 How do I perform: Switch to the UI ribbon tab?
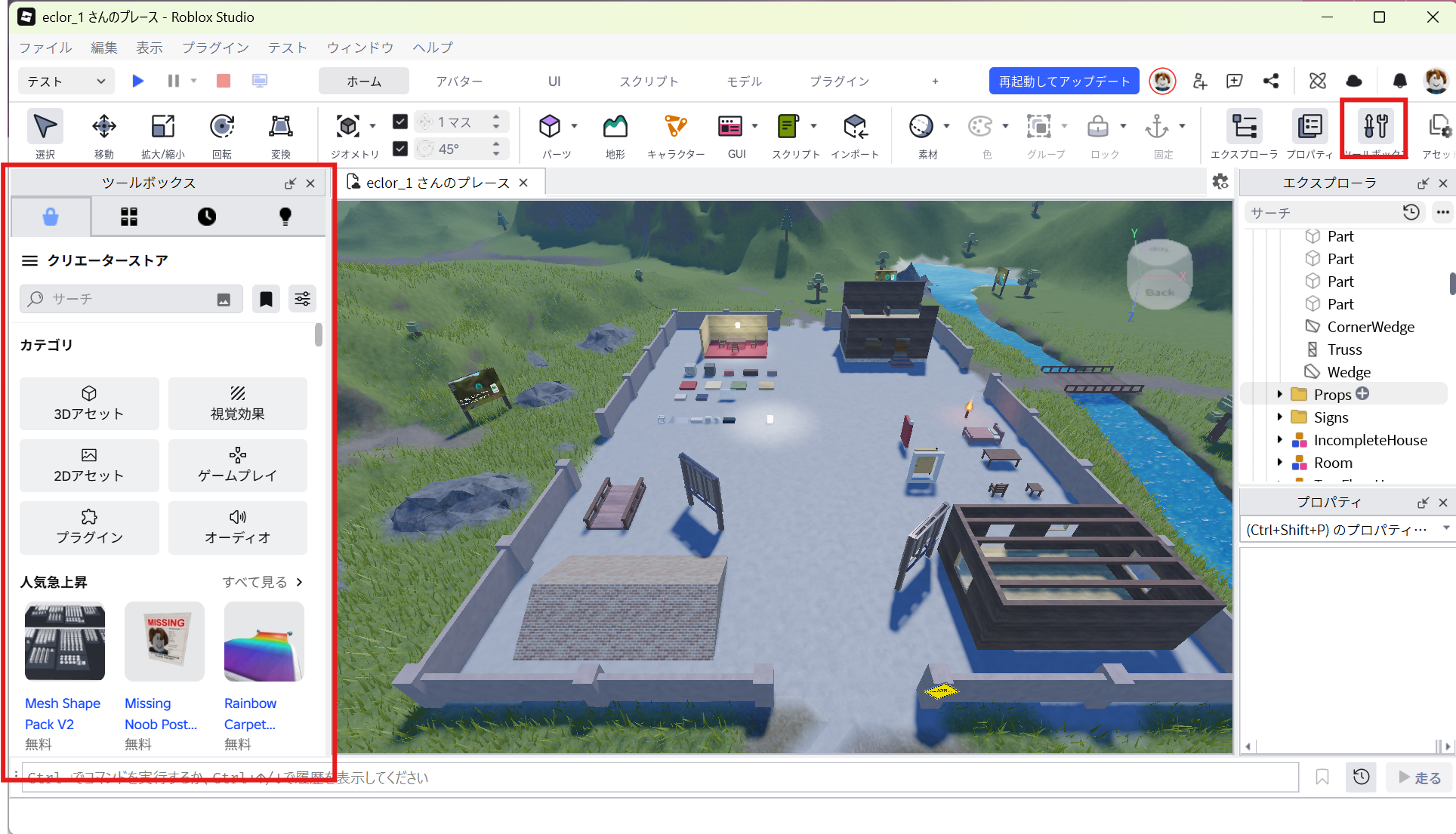tap(554, 81)
